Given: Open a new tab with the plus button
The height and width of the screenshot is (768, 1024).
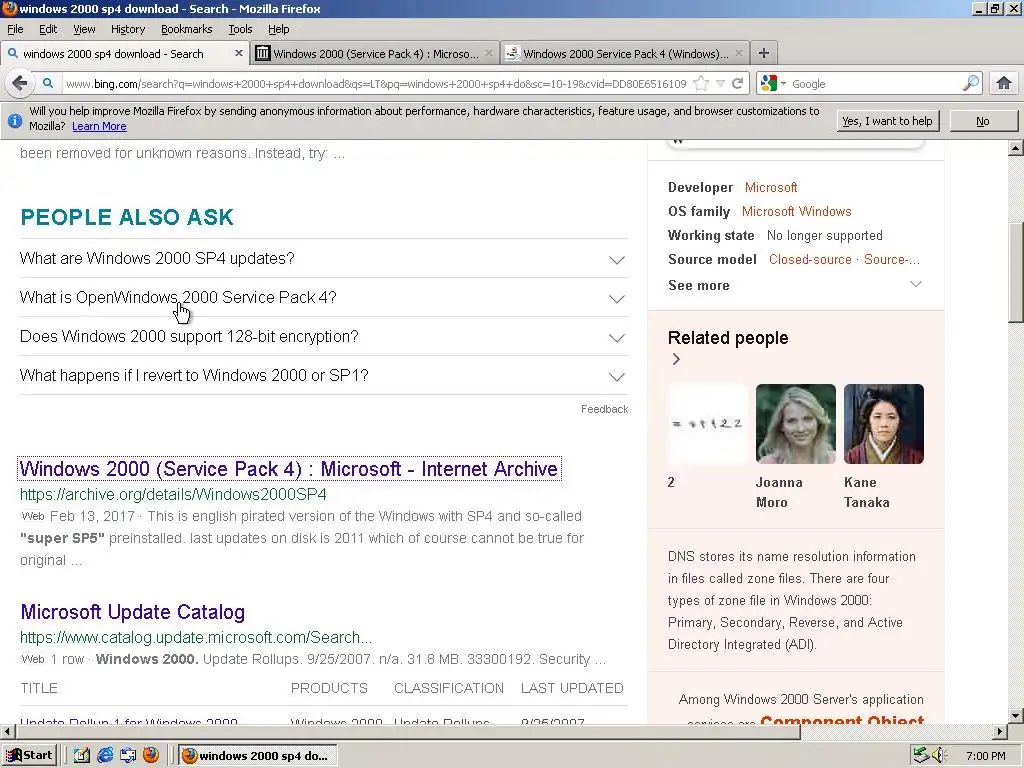Looking at the screenshot, I should (763, 54).
